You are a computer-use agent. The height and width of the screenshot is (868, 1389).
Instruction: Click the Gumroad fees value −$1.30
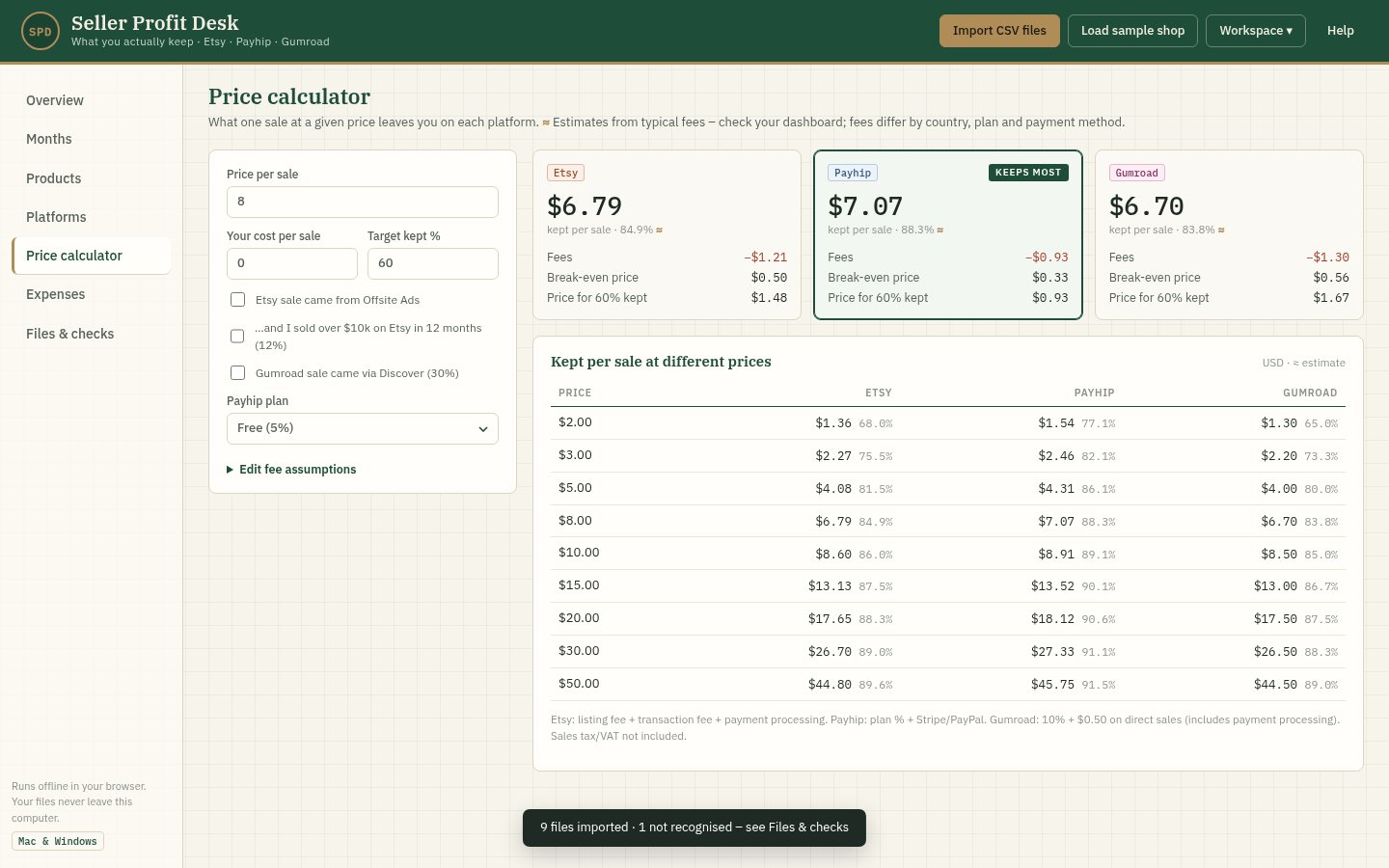[x=1327, y=258]
